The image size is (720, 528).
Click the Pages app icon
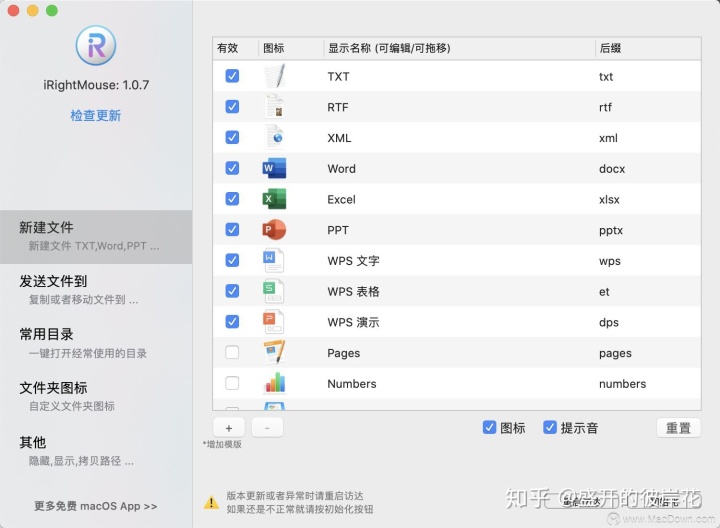(274, 353)
